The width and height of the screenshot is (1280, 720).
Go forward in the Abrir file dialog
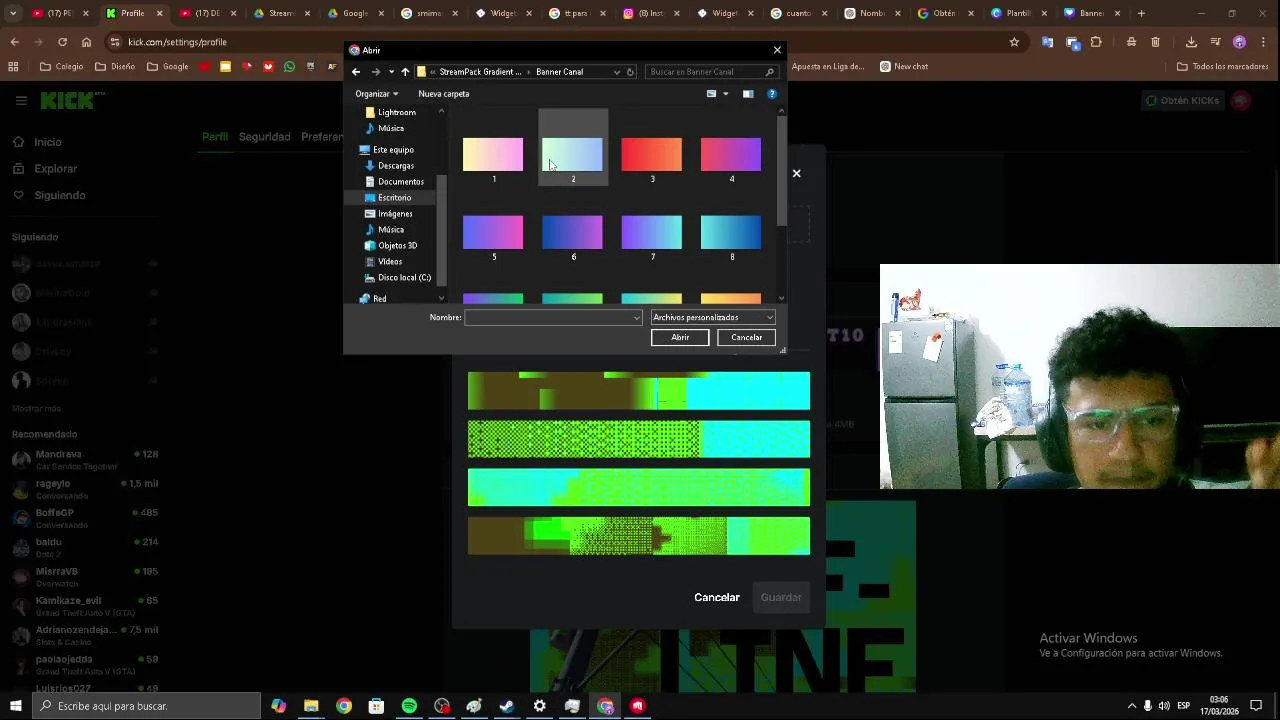click(375, 72)
